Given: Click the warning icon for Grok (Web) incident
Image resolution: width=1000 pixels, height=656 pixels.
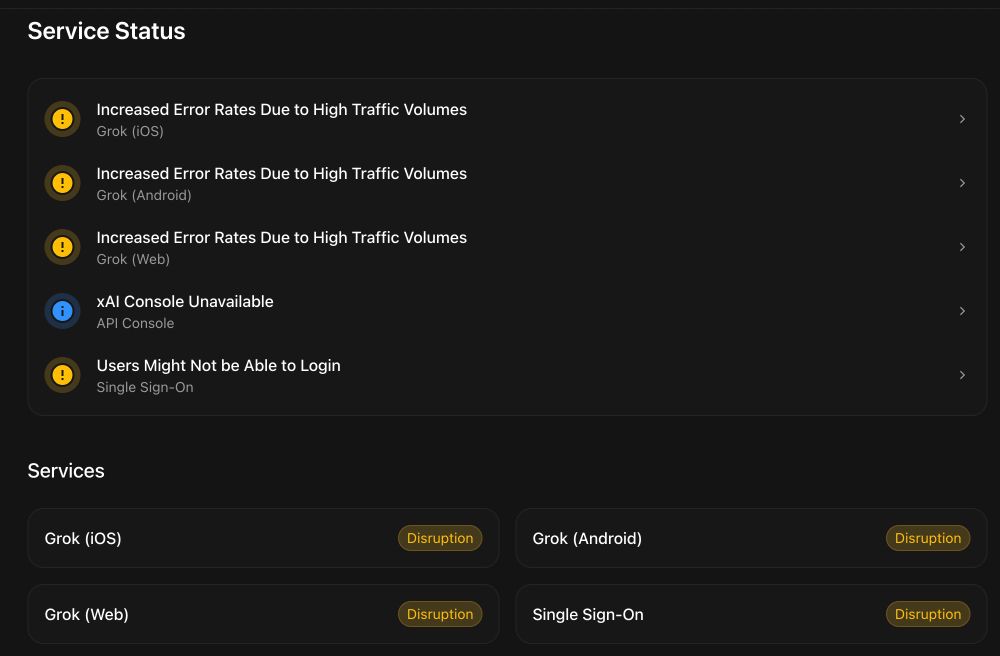Looking at the screenshot, I should point(62,247).
